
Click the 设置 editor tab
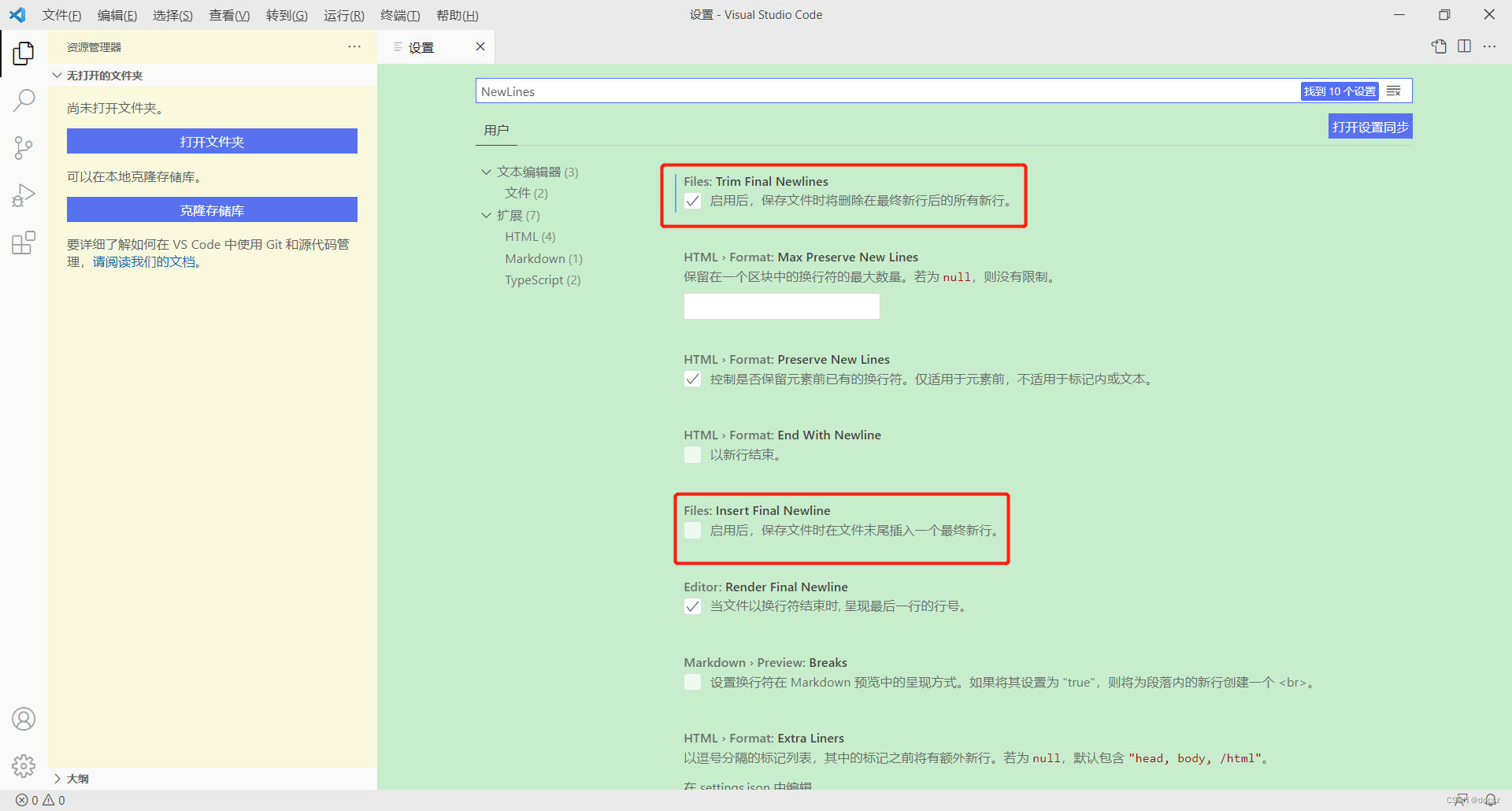pyautogui.click(x=435, y=47)
